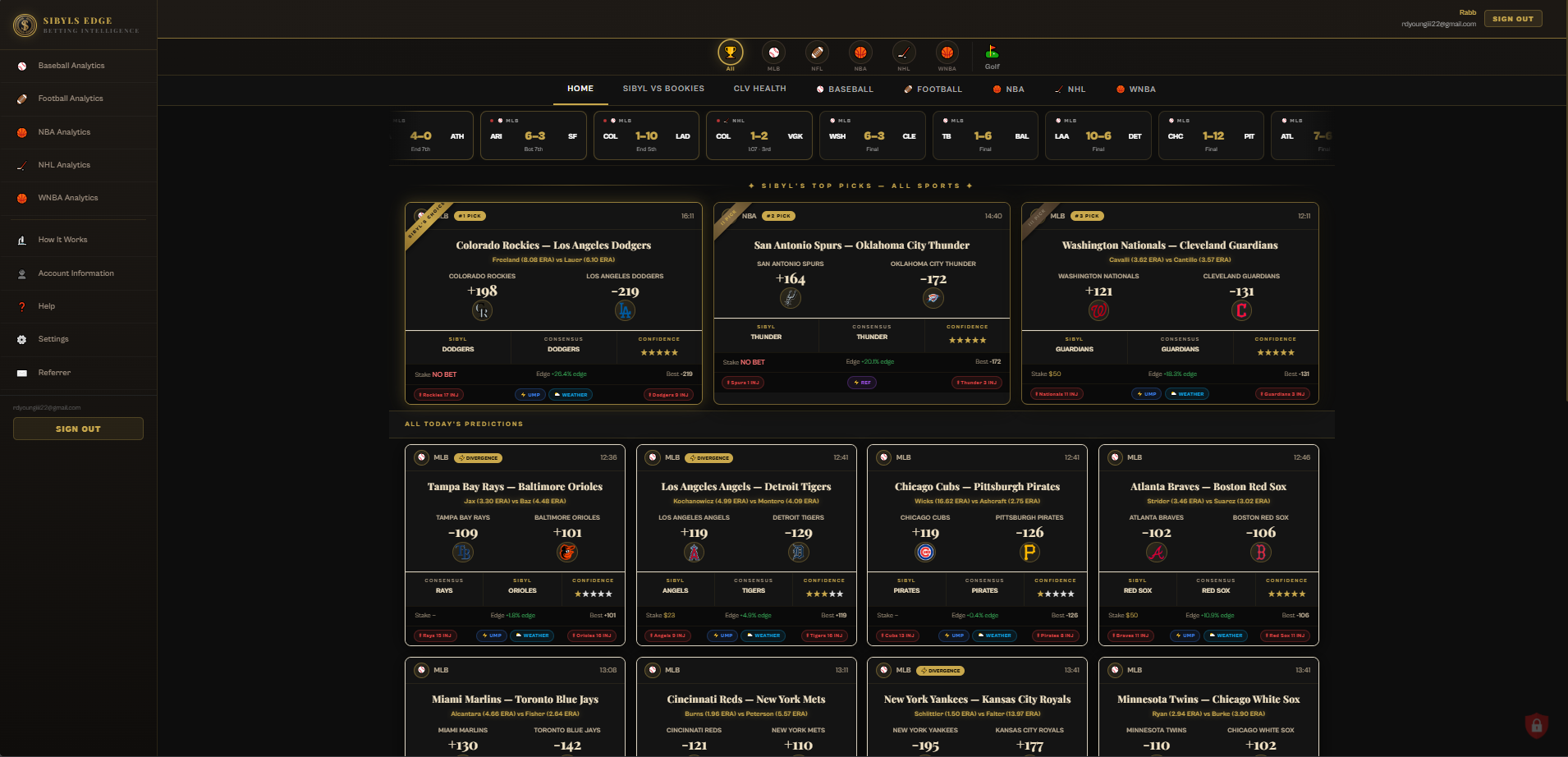
Task: Switch to the CLV Health tab
Action: pos(760,89)
